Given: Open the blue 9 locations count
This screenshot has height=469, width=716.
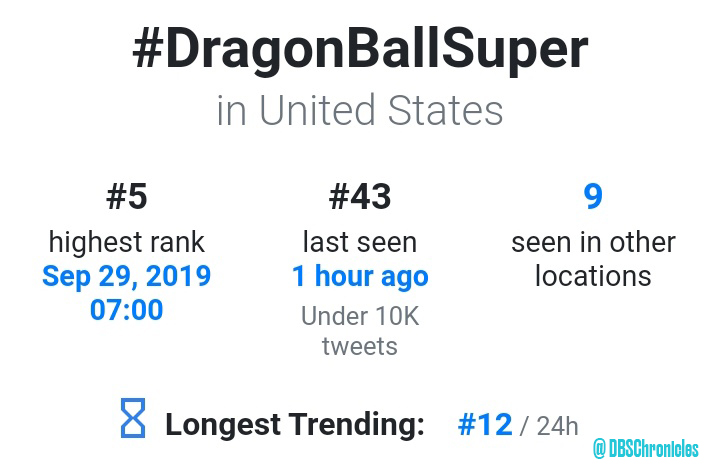Looking at the screenshot, I should pos(593,197).
